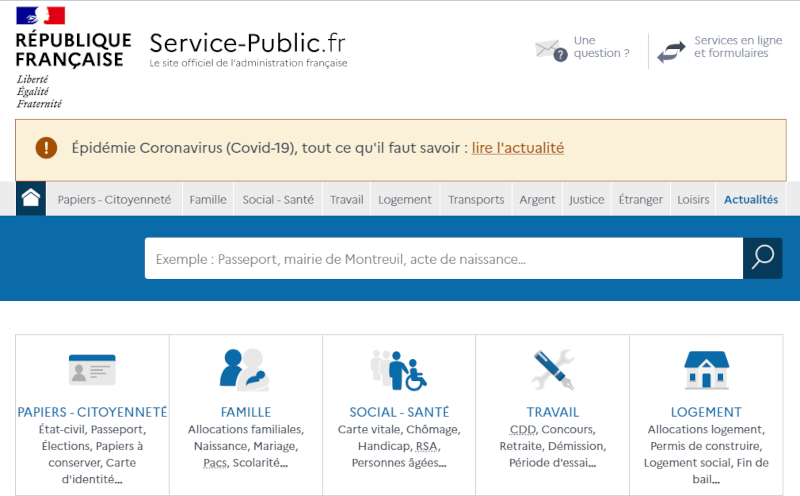Click 'CDD, Concours, Retraite, Démission' text

[553, 446]
